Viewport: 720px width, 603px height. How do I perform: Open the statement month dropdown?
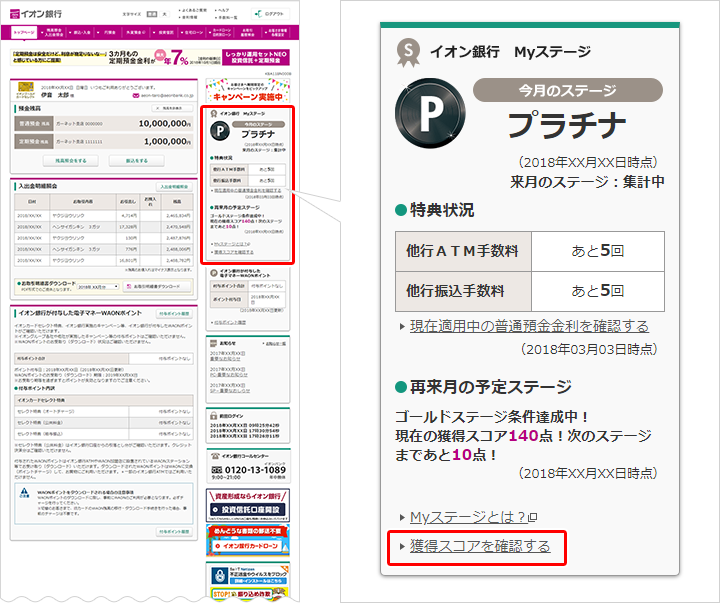(x=98, y=287)
